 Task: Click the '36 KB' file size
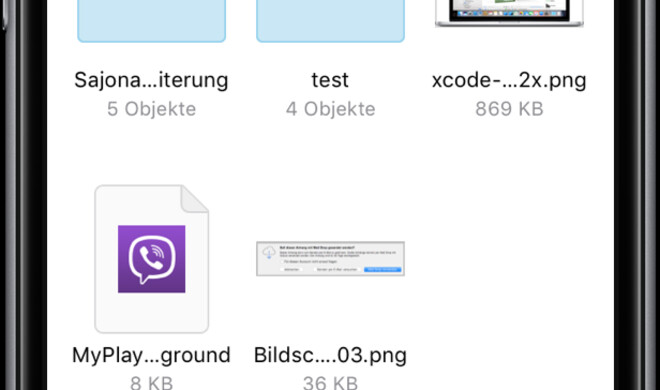330,383
